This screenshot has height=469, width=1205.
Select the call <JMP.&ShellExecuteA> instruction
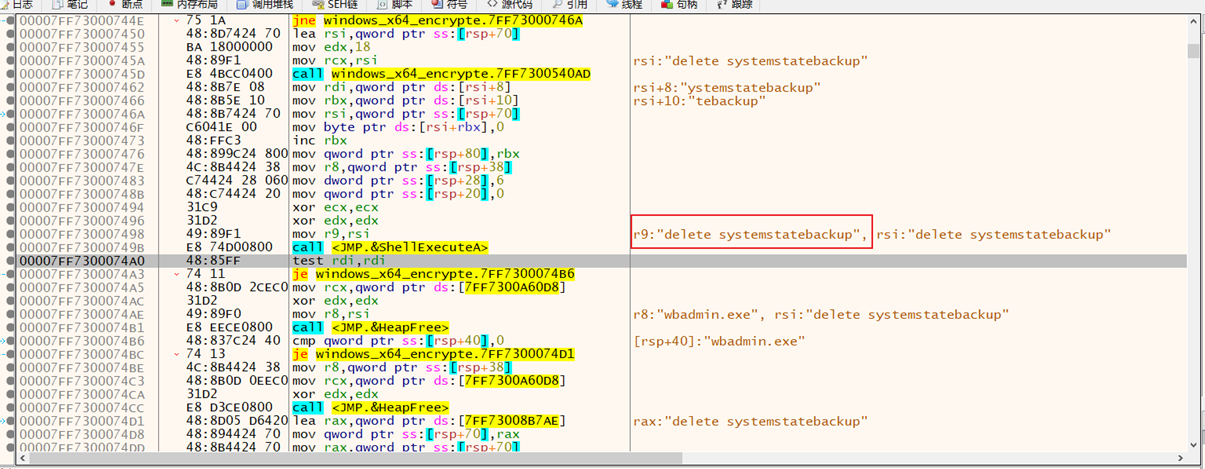(x=390, y=247)
